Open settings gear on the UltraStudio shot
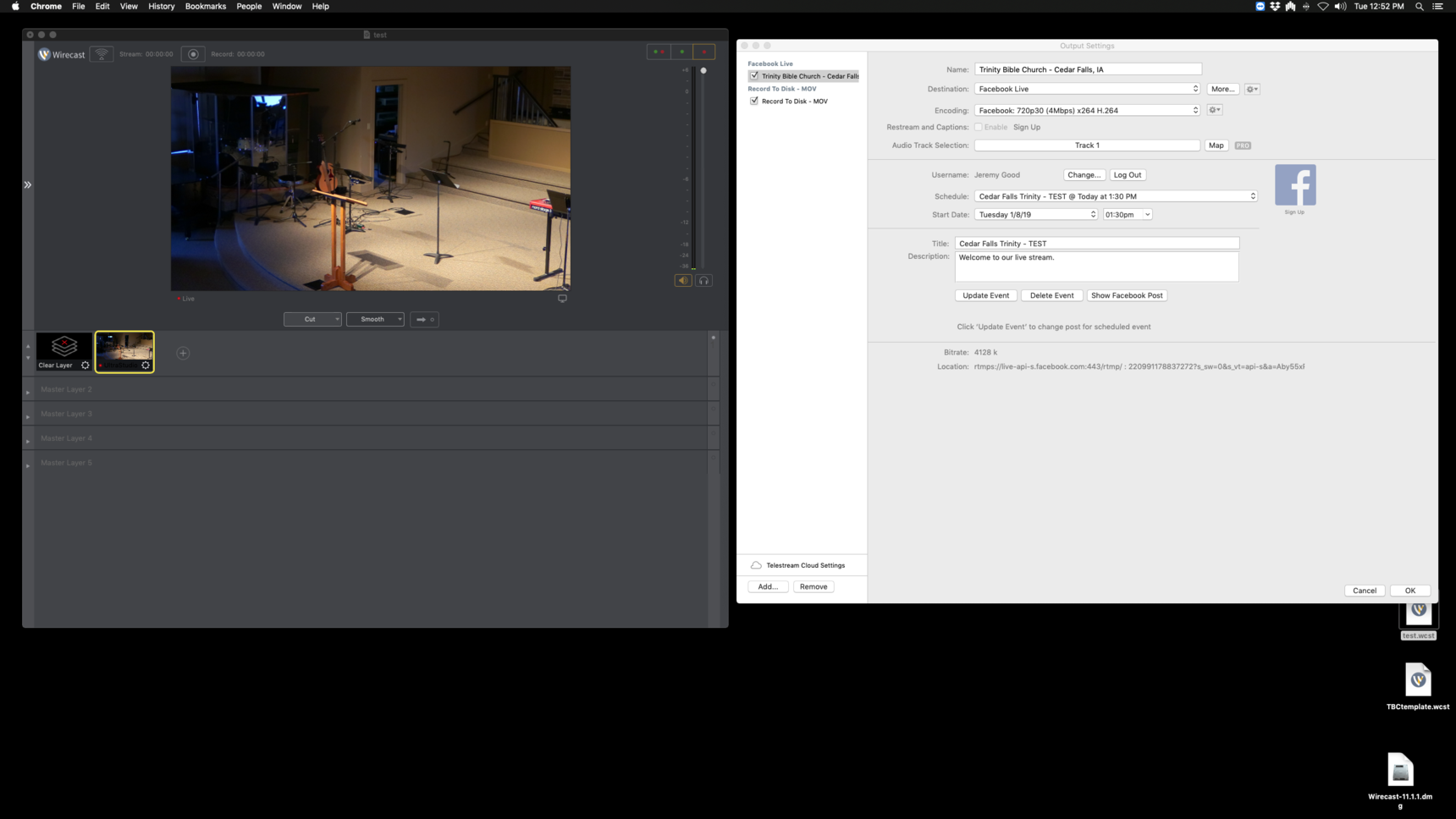 click(x=146, y=366)
